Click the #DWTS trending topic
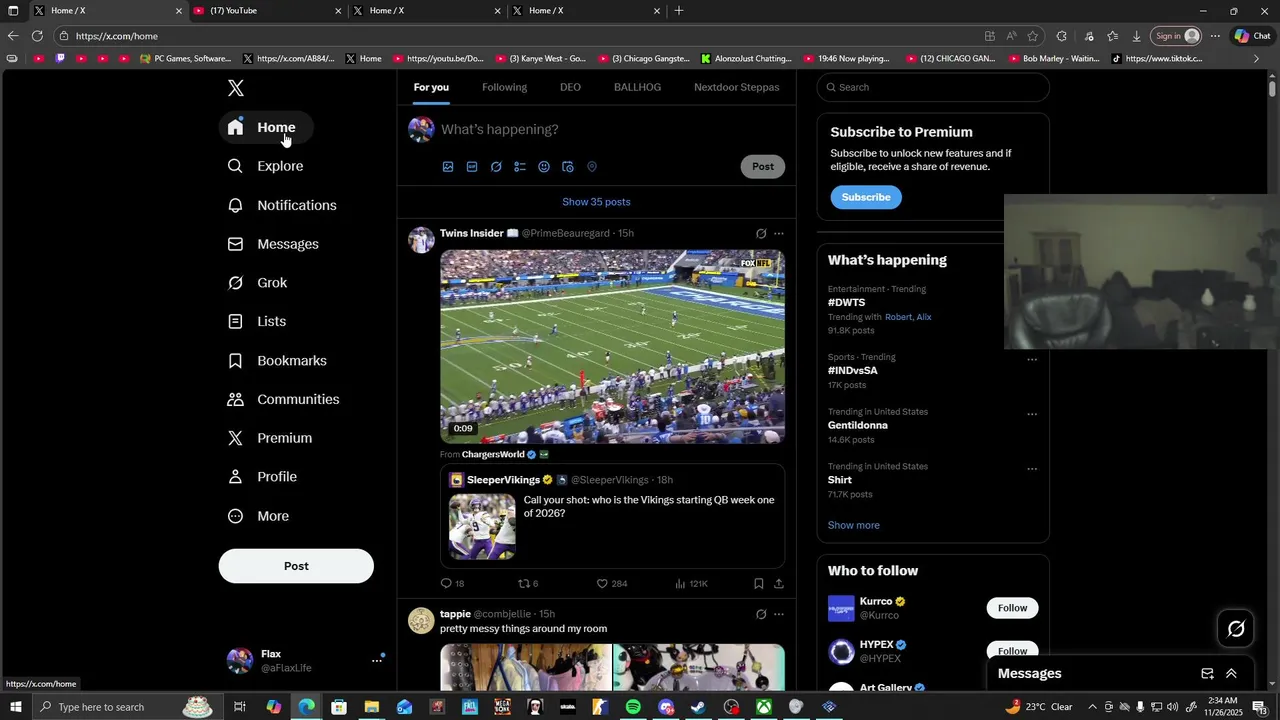The image size is (1280, 720). (x=846, y=303)
